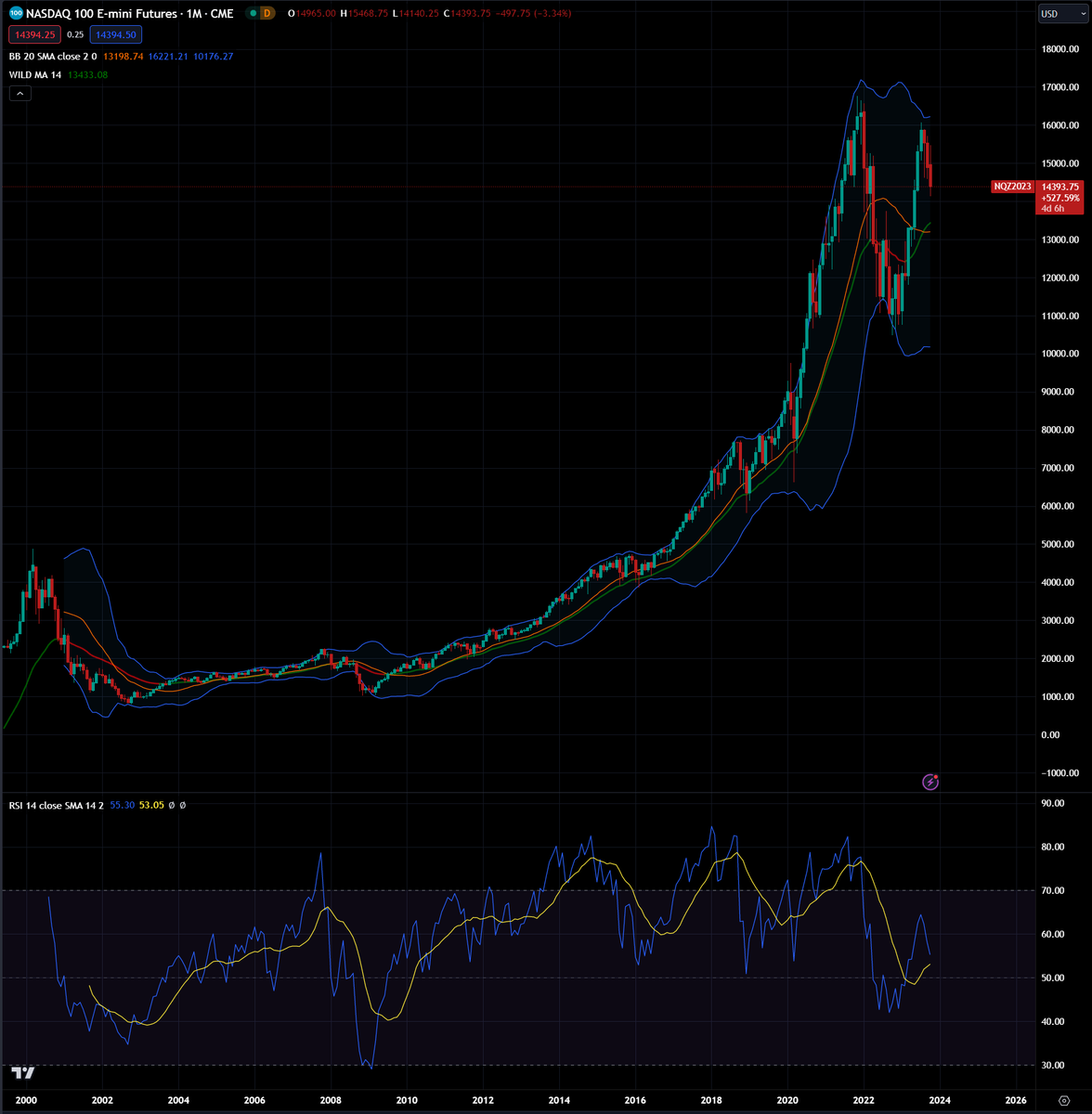The height and width of the screenshot is (1114, 1092).
Task: Click the BB lower value 10176.27
Action: pyautogui.click(x=213, y=57)
